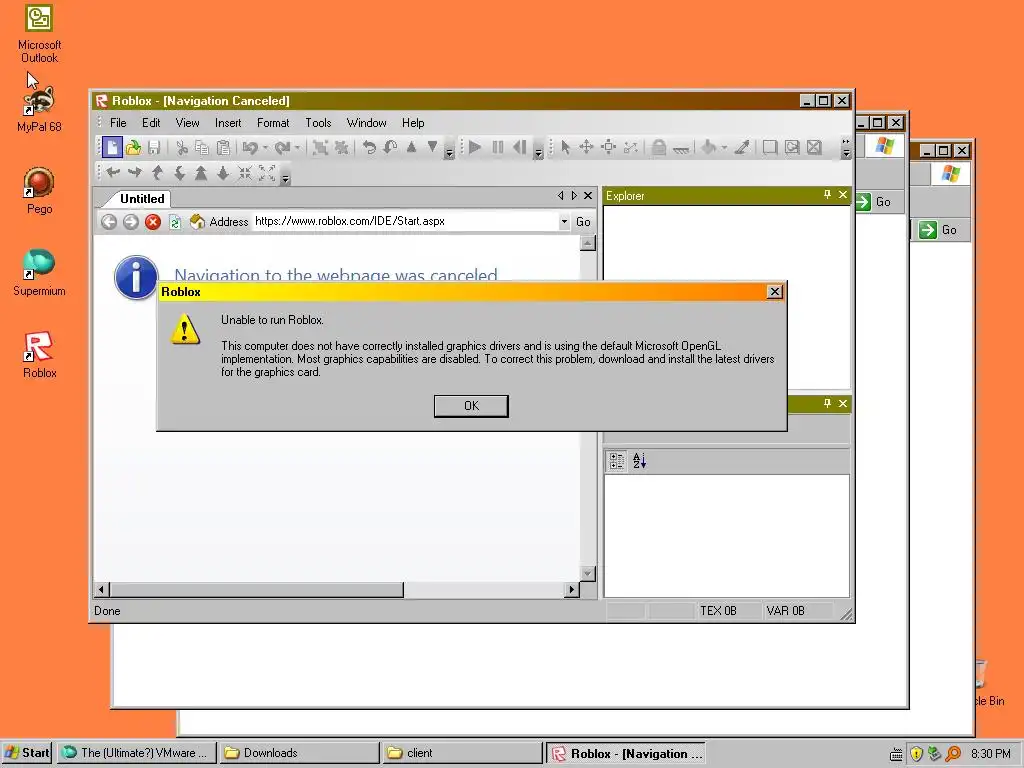Click the address URL input field
The image size is (1024, 768).
[405, 221]
